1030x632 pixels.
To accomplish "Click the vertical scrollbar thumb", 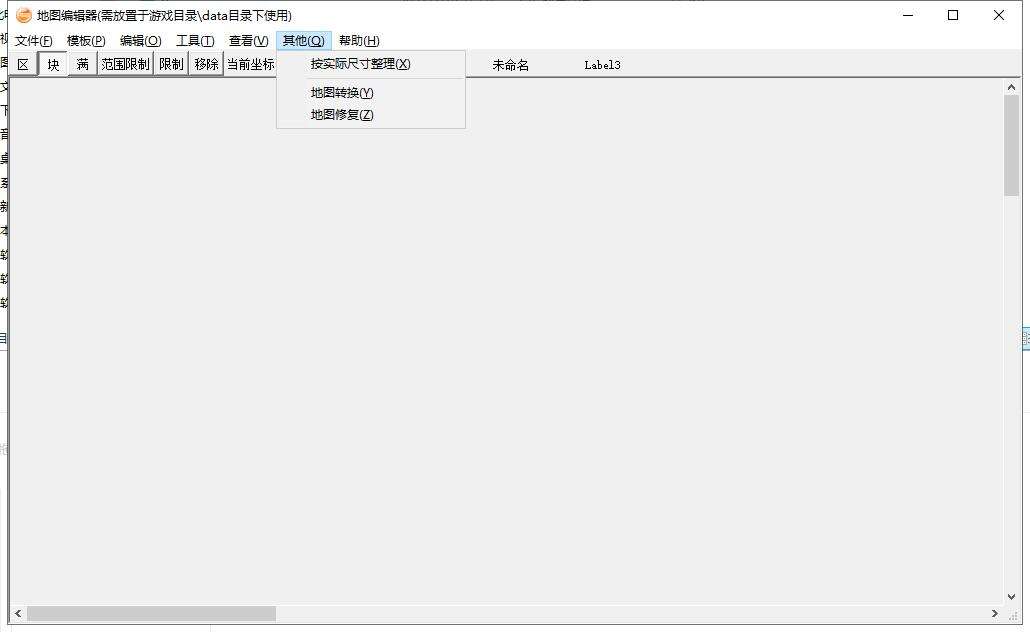I will (x=1012, y=145).
